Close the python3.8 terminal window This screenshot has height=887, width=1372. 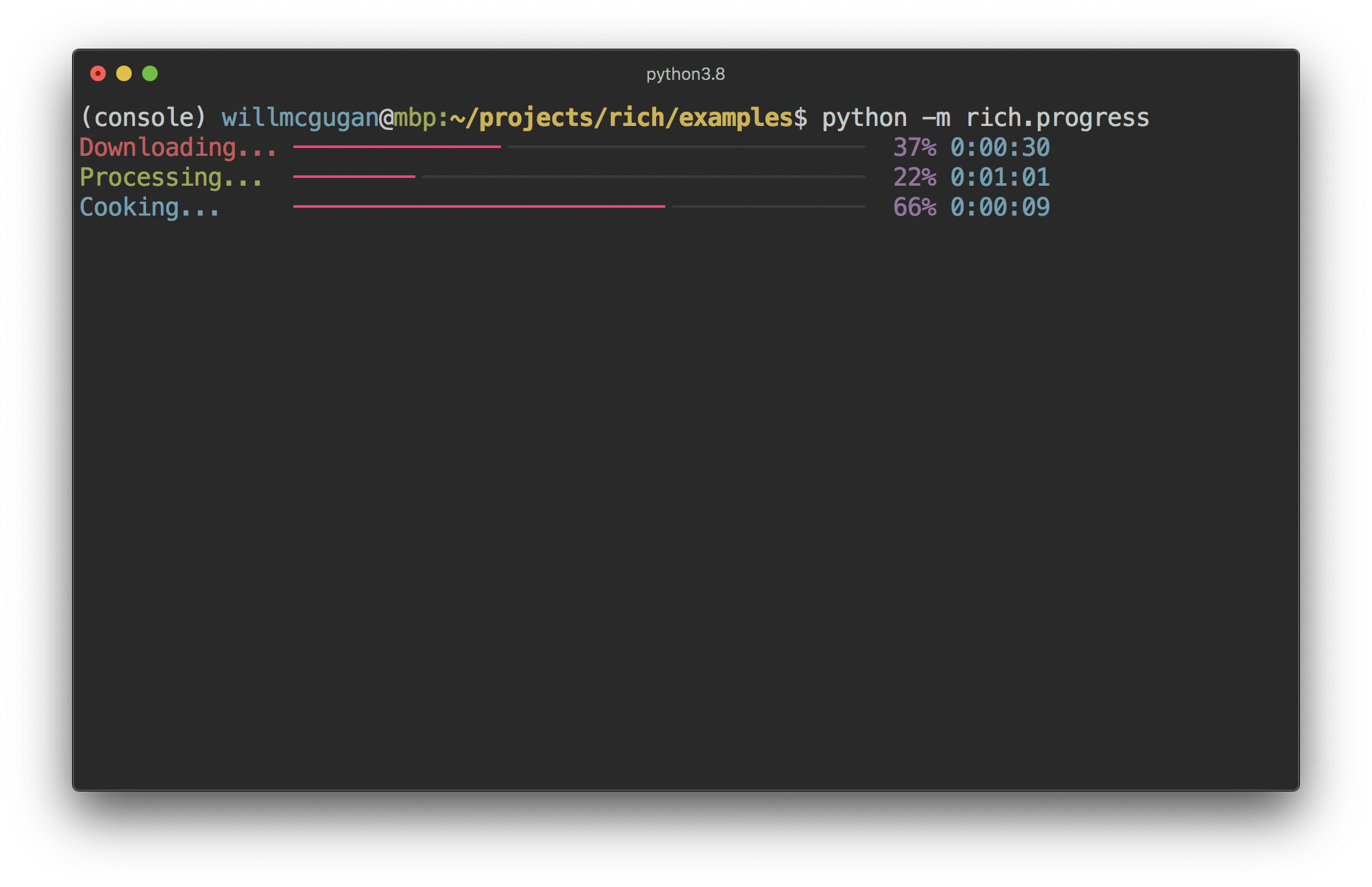click(x=98, y=73)
